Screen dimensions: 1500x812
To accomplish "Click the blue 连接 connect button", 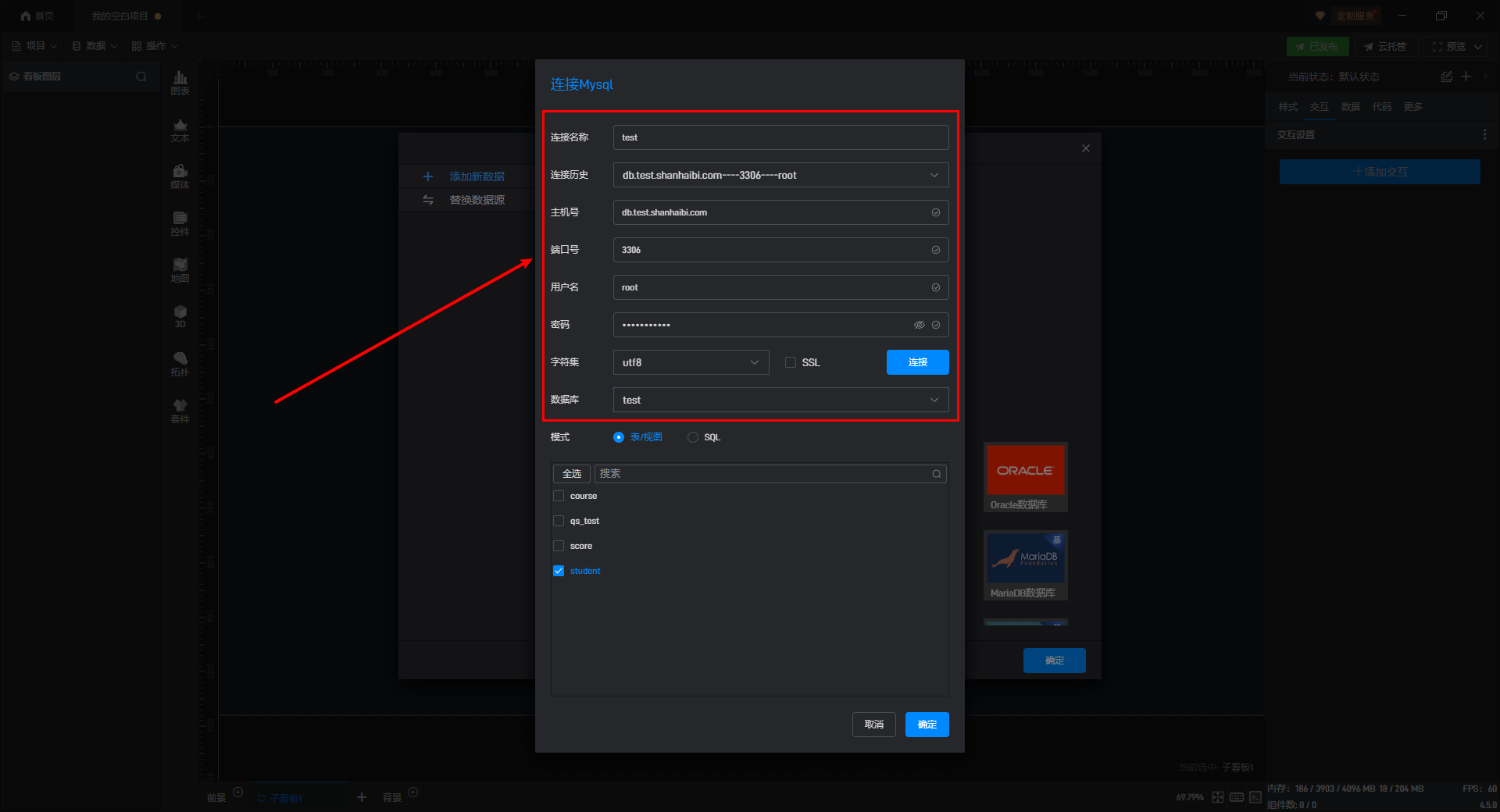I will click(x=917, y=362).
